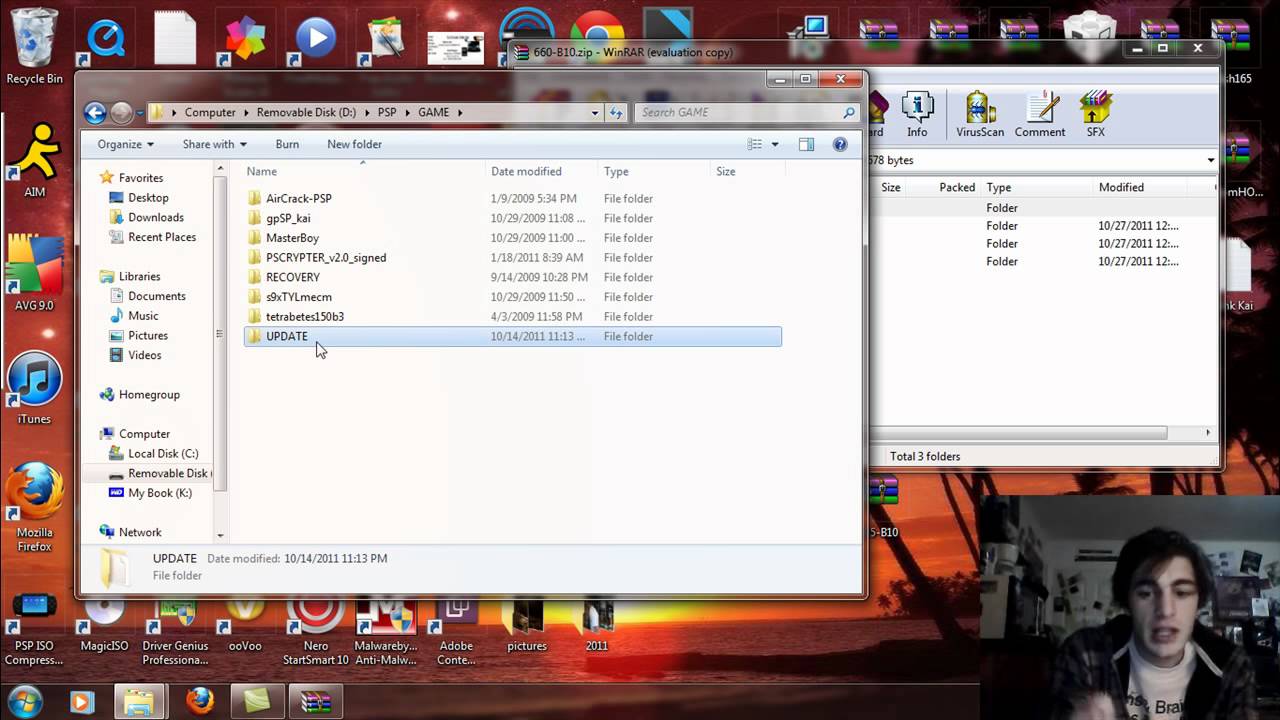Select the MasterBoy folder

pos(292,238)
